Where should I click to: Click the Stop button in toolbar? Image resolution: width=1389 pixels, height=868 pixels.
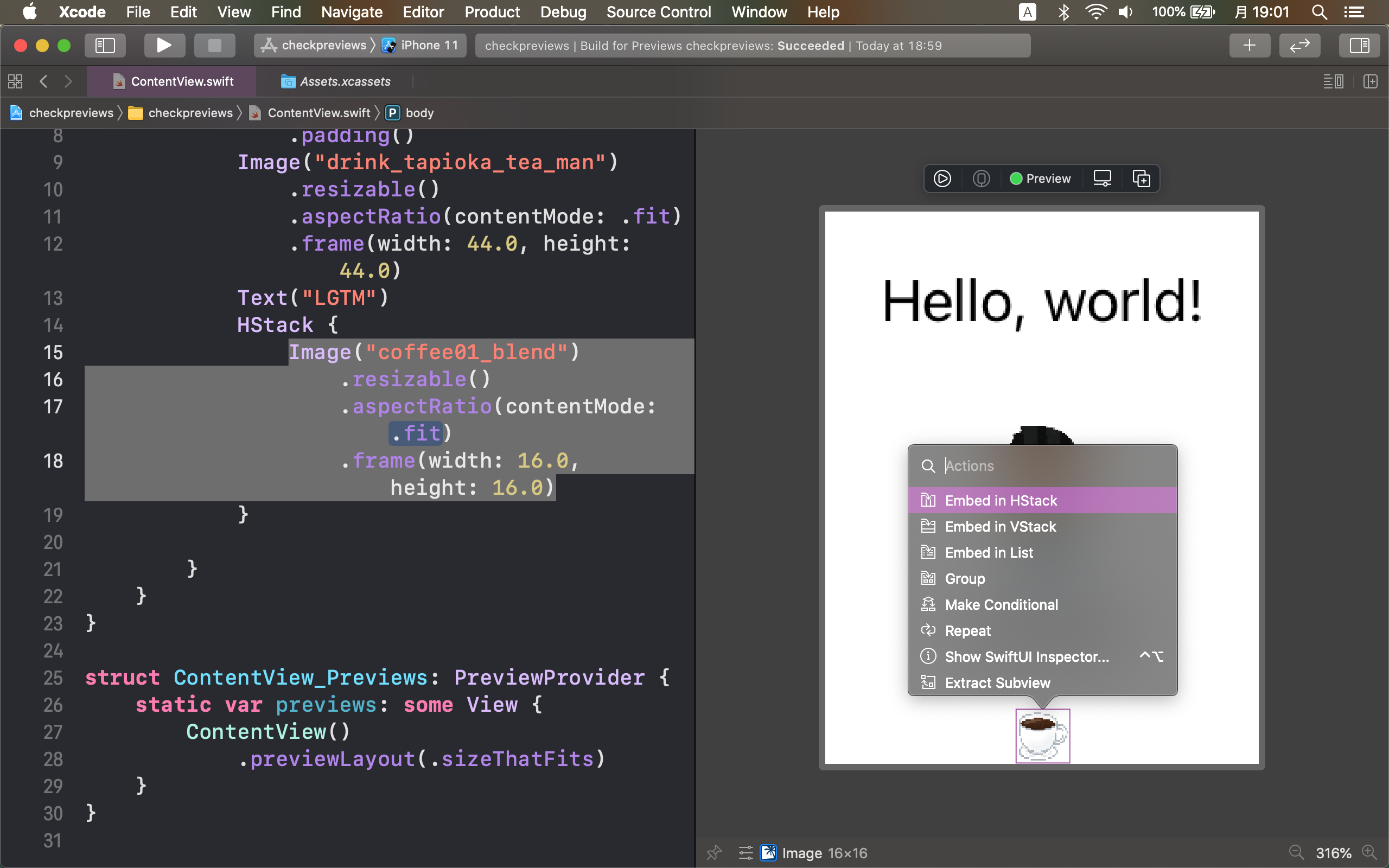click(x=214, y=46)
